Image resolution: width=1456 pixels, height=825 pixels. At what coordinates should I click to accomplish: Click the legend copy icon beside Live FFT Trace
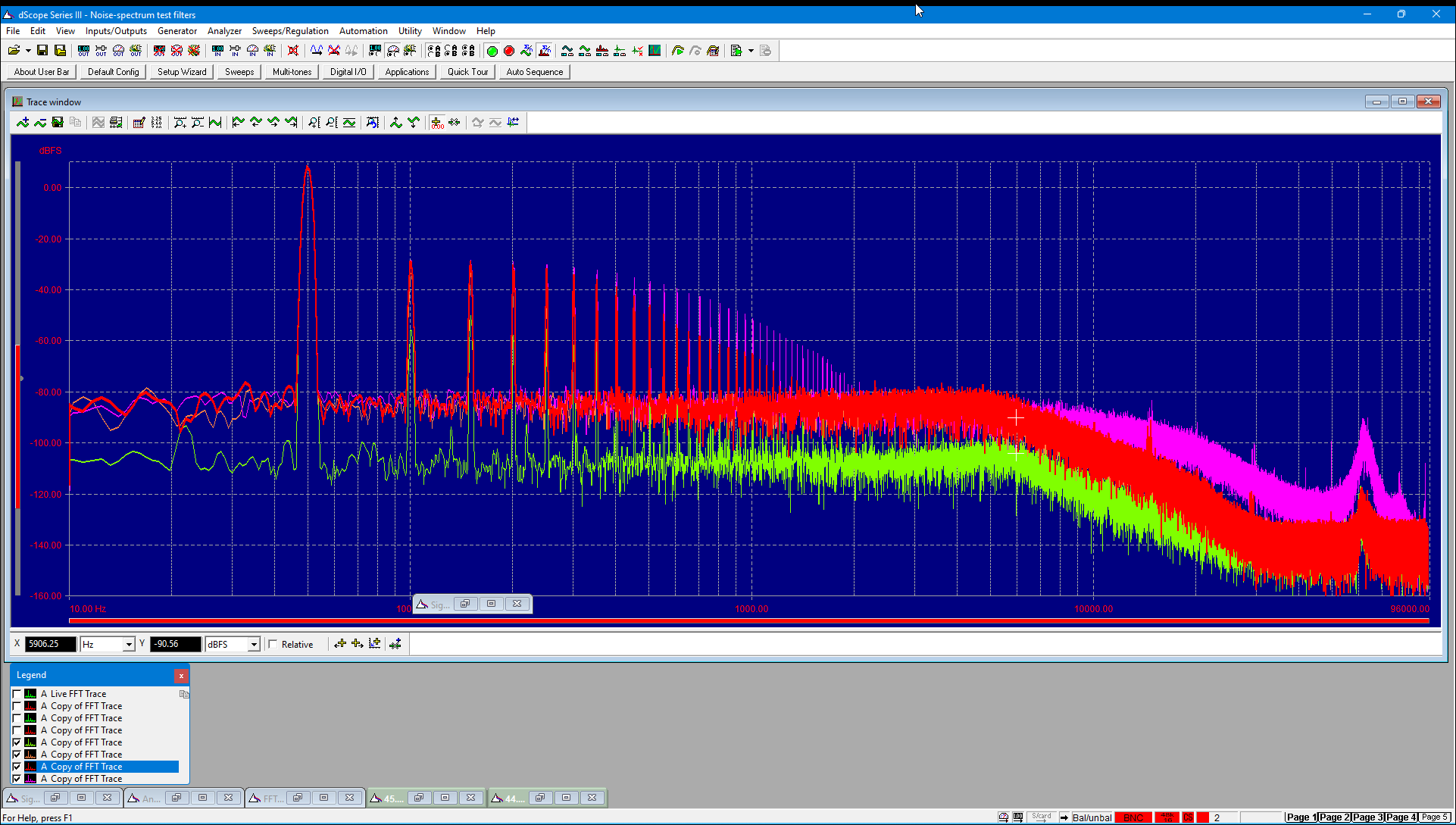point(184,694)
